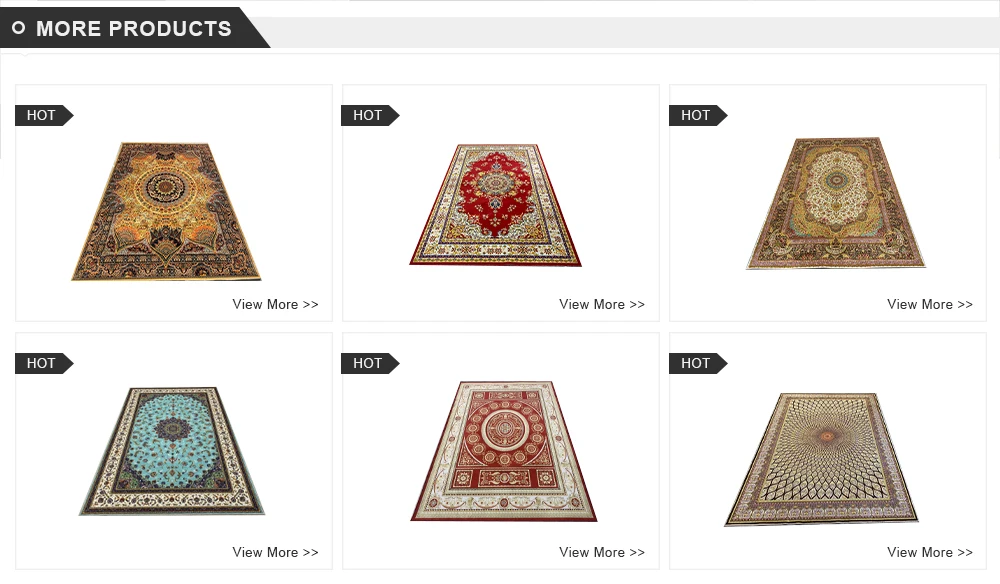Click HOT badge on spiral lattice rug card
The image size is (1000, 584).
pos(698,363)
